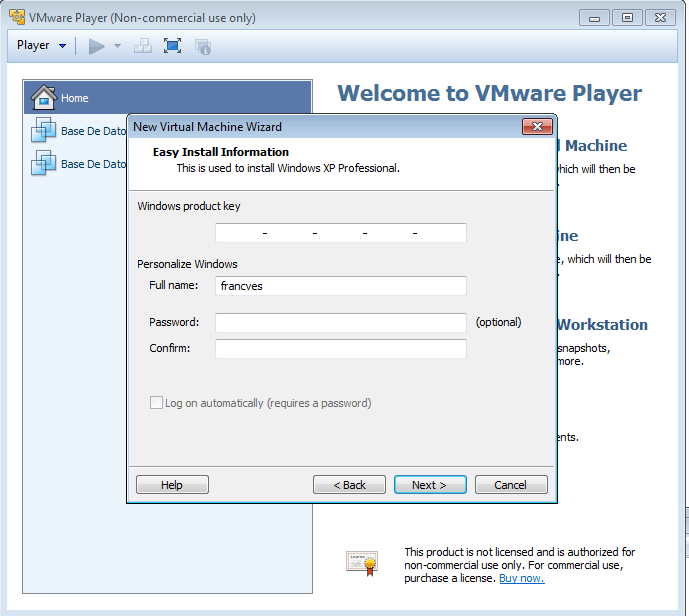Open the Player menu dropdown
689x616 pixels.
[x=41, y=45]
